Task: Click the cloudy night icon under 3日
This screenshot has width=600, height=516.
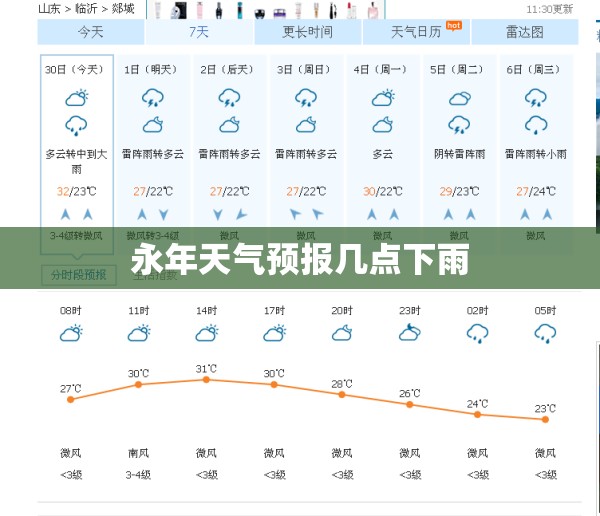Action: [306, 125]
